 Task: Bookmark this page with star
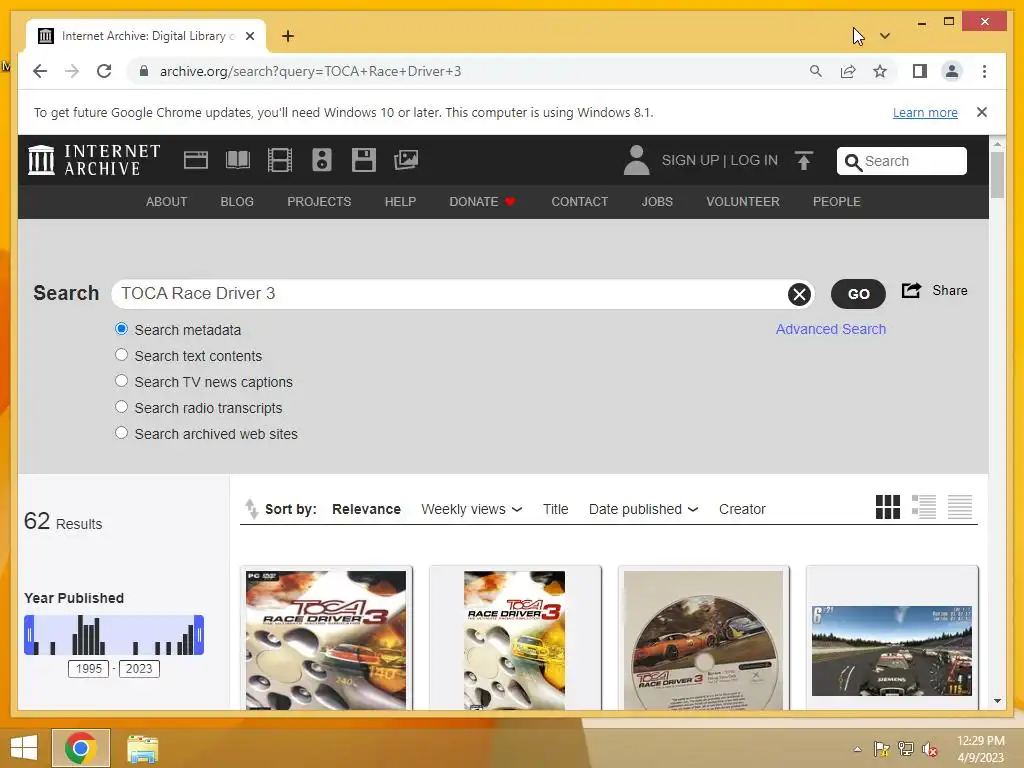click(880, 71)
